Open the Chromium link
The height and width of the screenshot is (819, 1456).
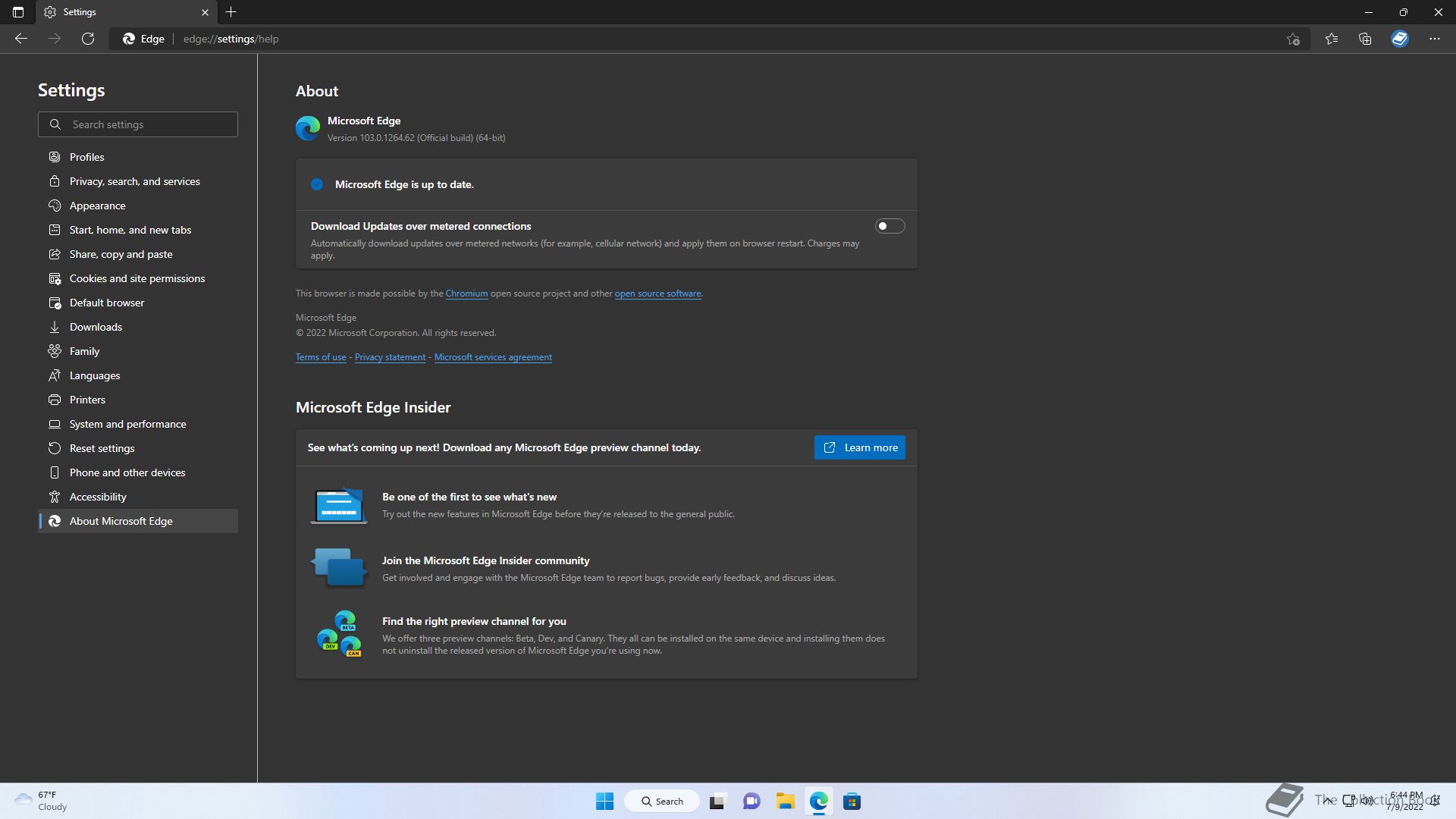point(466,293)
